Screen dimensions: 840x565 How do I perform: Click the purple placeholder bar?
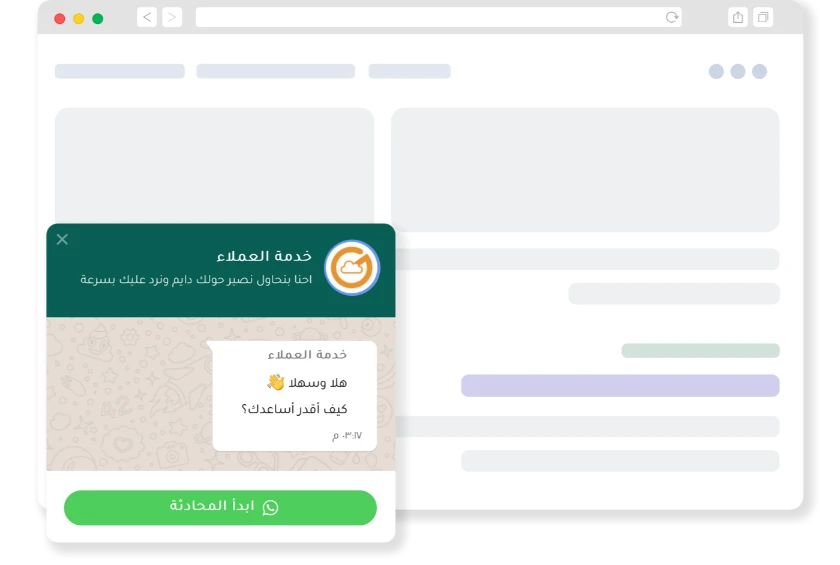(620, 386)
